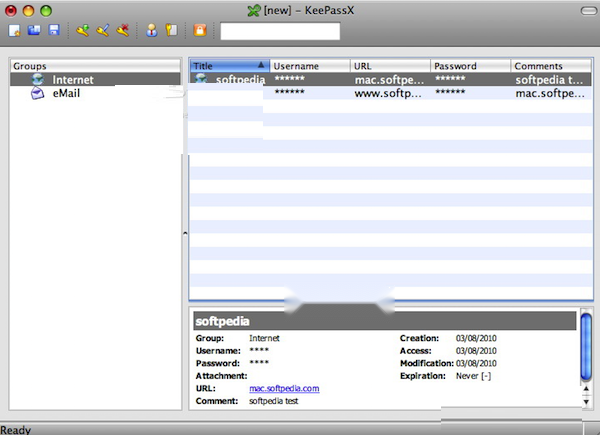The width and height of the screenshot is (600, 435).
Task: Save database using the floppy disk icon
Action: pyautogui.click(x=54, y=30)
